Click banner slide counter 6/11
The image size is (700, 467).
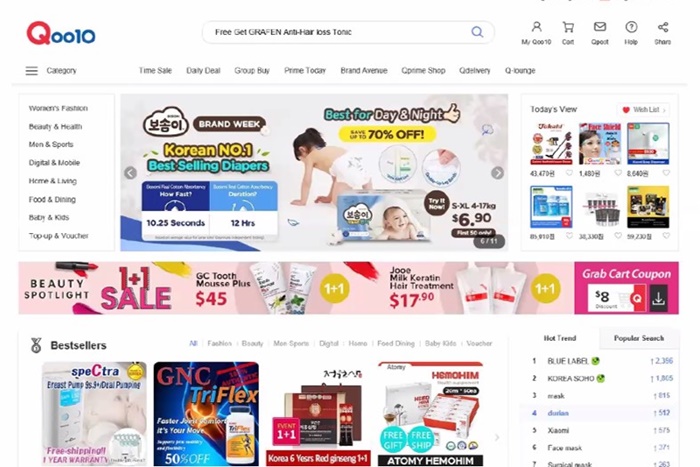click(488, 241)
